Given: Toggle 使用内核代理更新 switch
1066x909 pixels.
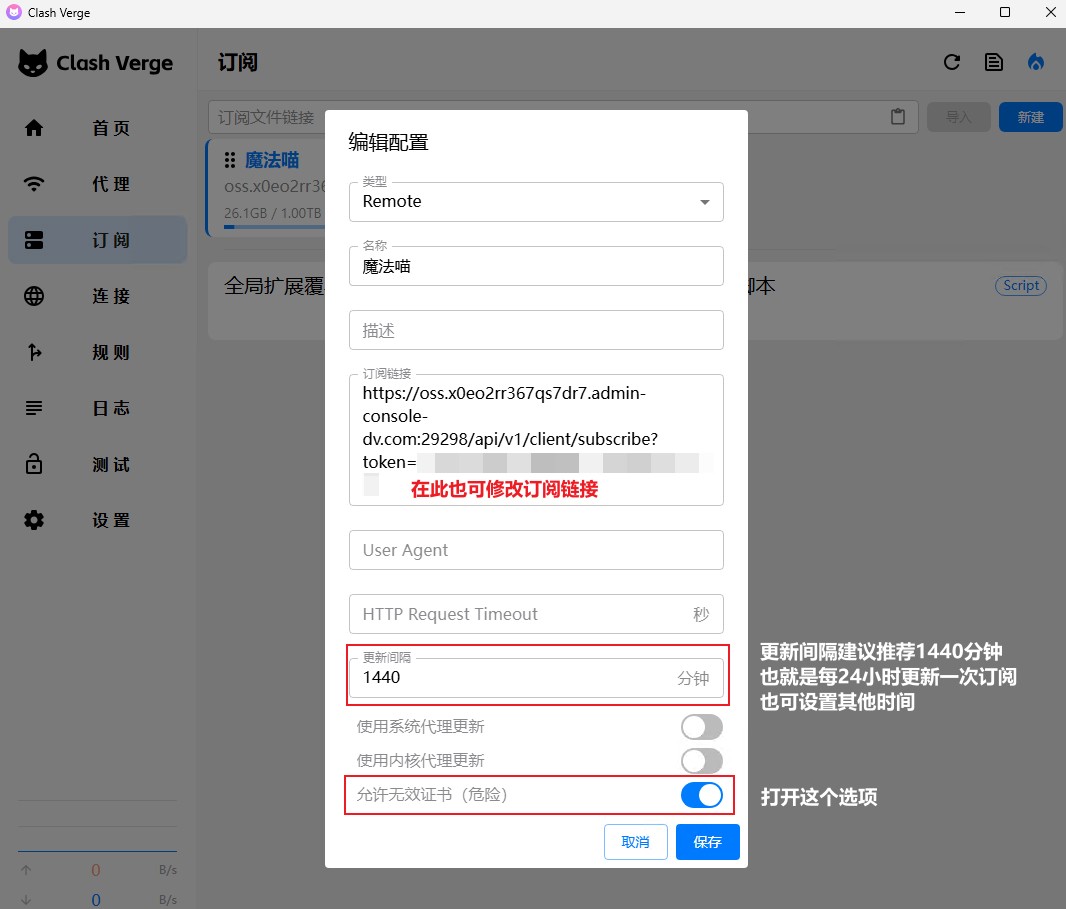Looking at the screenshot, I should pyautogui.click(x=702, y=761).
